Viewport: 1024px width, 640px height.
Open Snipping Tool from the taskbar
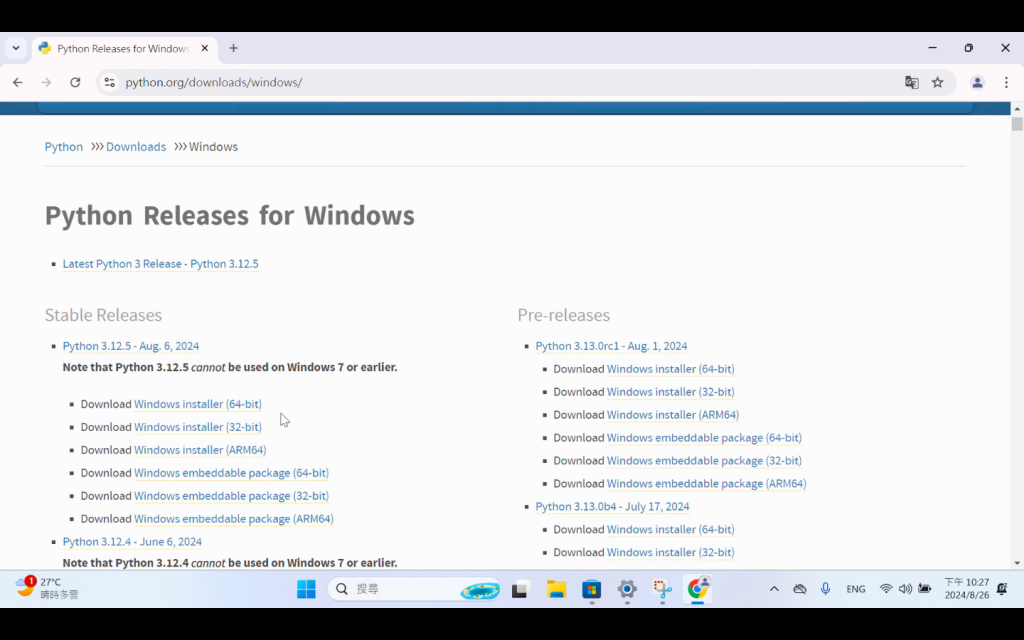point(662,589)
